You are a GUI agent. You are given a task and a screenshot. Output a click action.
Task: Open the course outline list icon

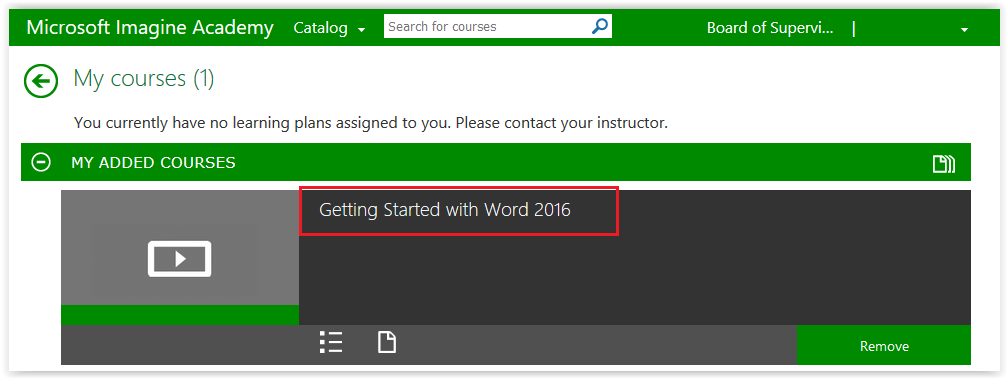(x=331, y=342)
